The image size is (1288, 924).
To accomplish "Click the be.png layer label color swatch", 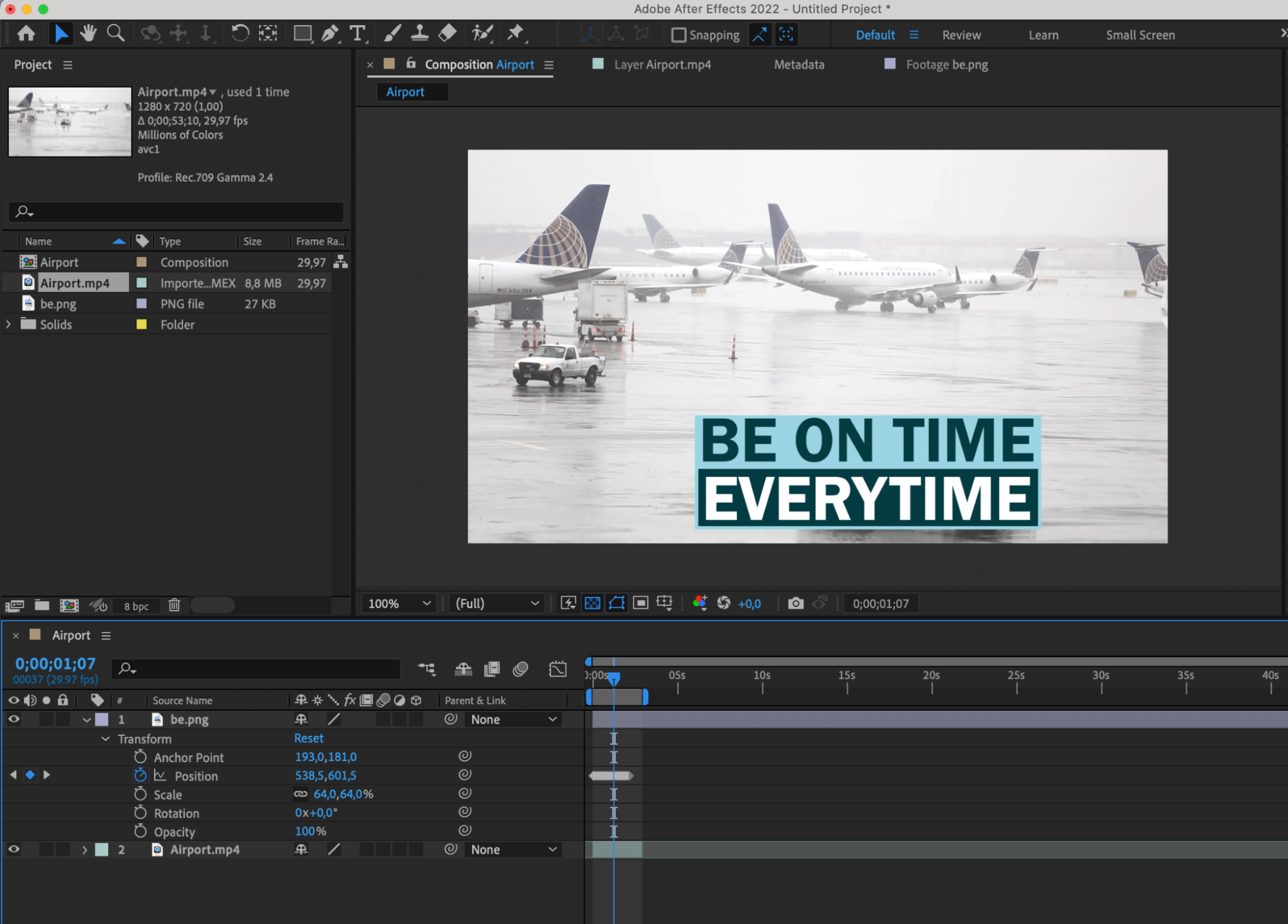I will [x=102, y=719].
